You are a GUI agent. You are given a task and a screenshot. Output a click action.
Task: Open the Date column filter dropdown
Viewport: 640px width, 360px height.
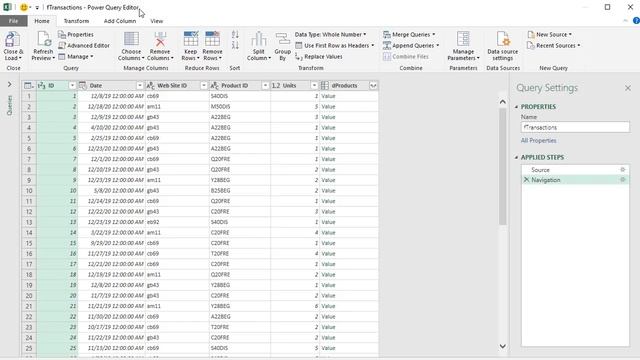140,85
